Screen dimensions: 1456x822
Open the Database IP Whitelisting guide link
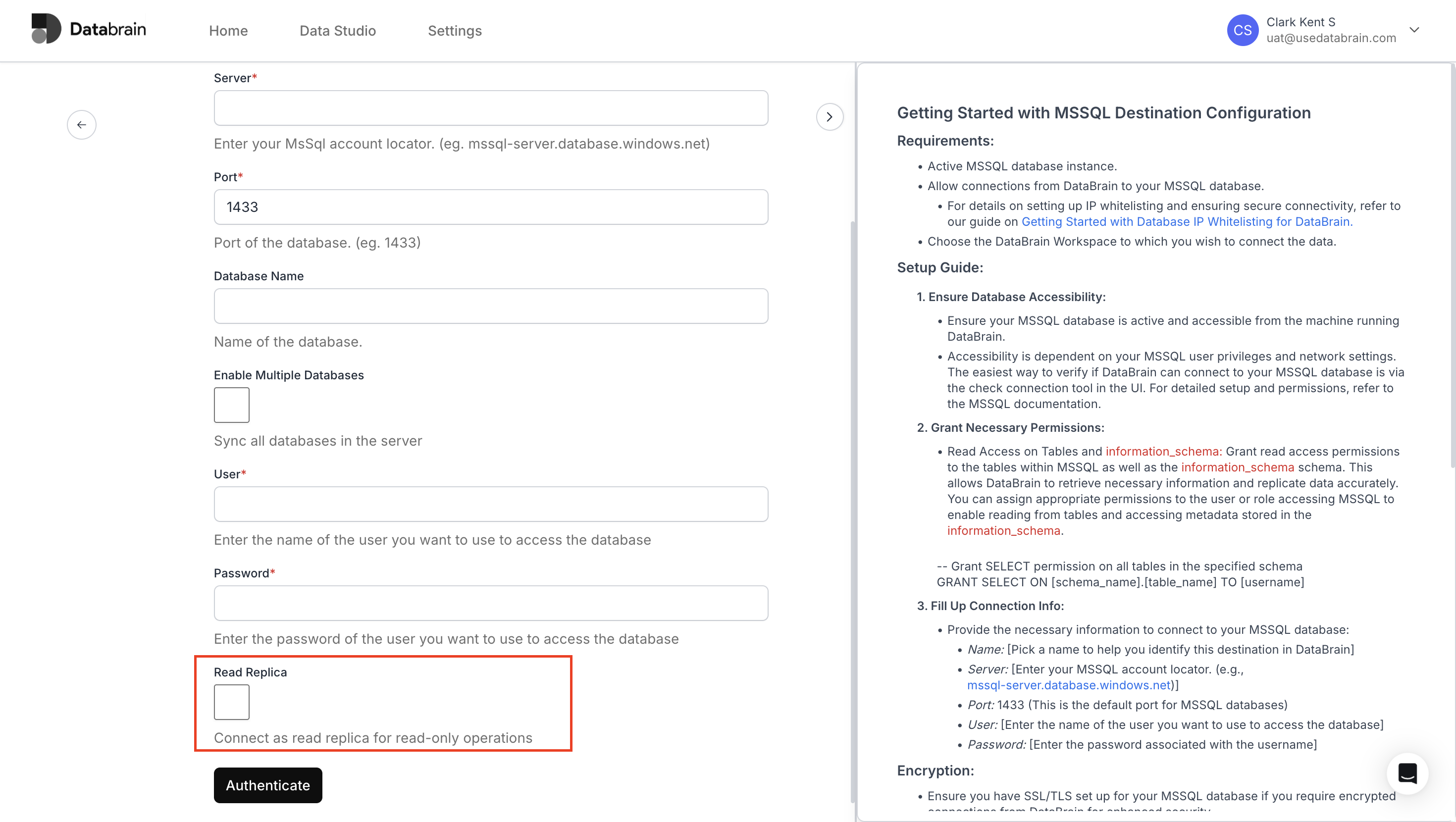coord(1187,222)
